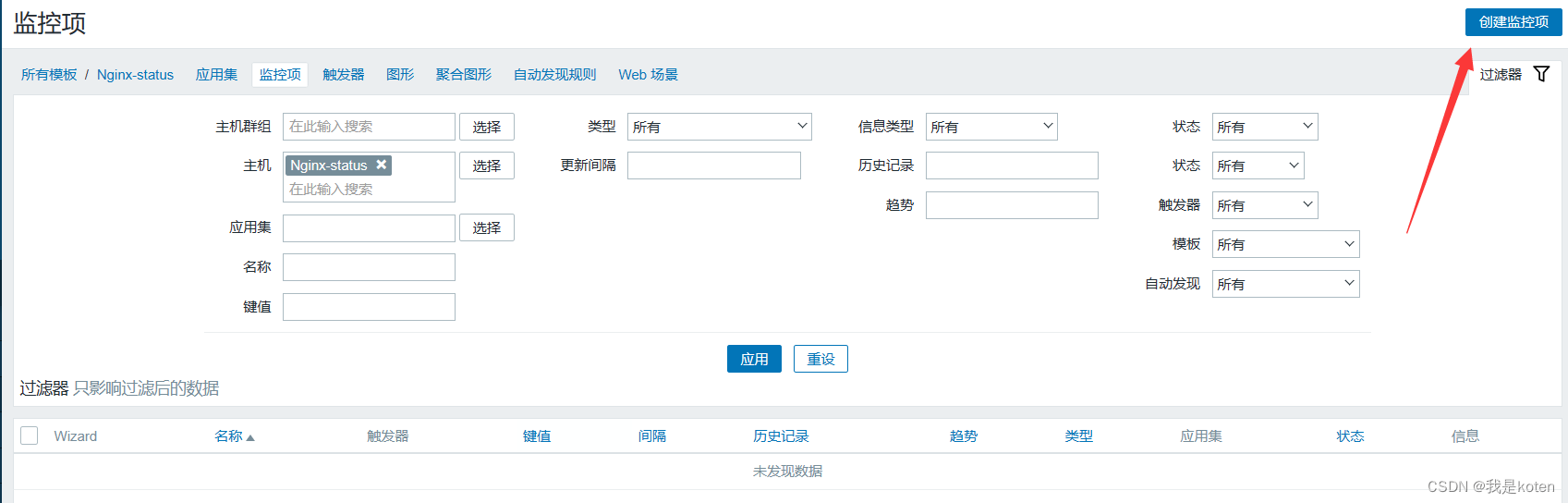Open the 自动发现 dropdown
This screenshot has width=1568, height=503.
tap(1285, 284)
